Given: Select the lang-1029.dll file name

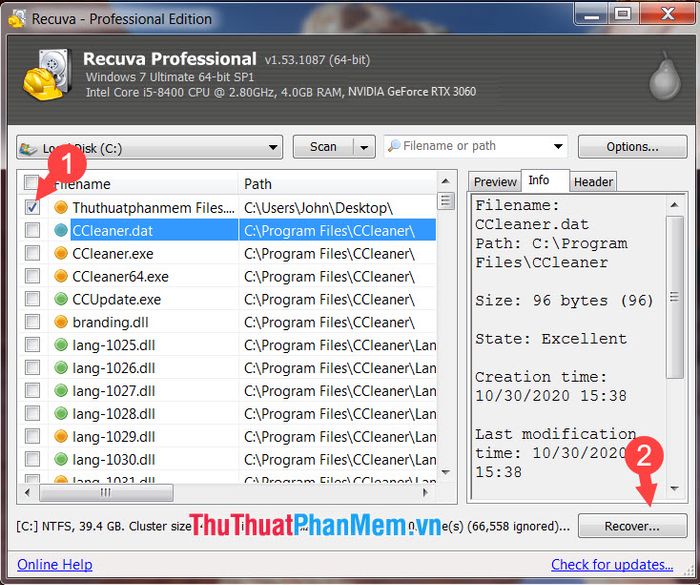Looking at the screenshot, I should (114, 436).
